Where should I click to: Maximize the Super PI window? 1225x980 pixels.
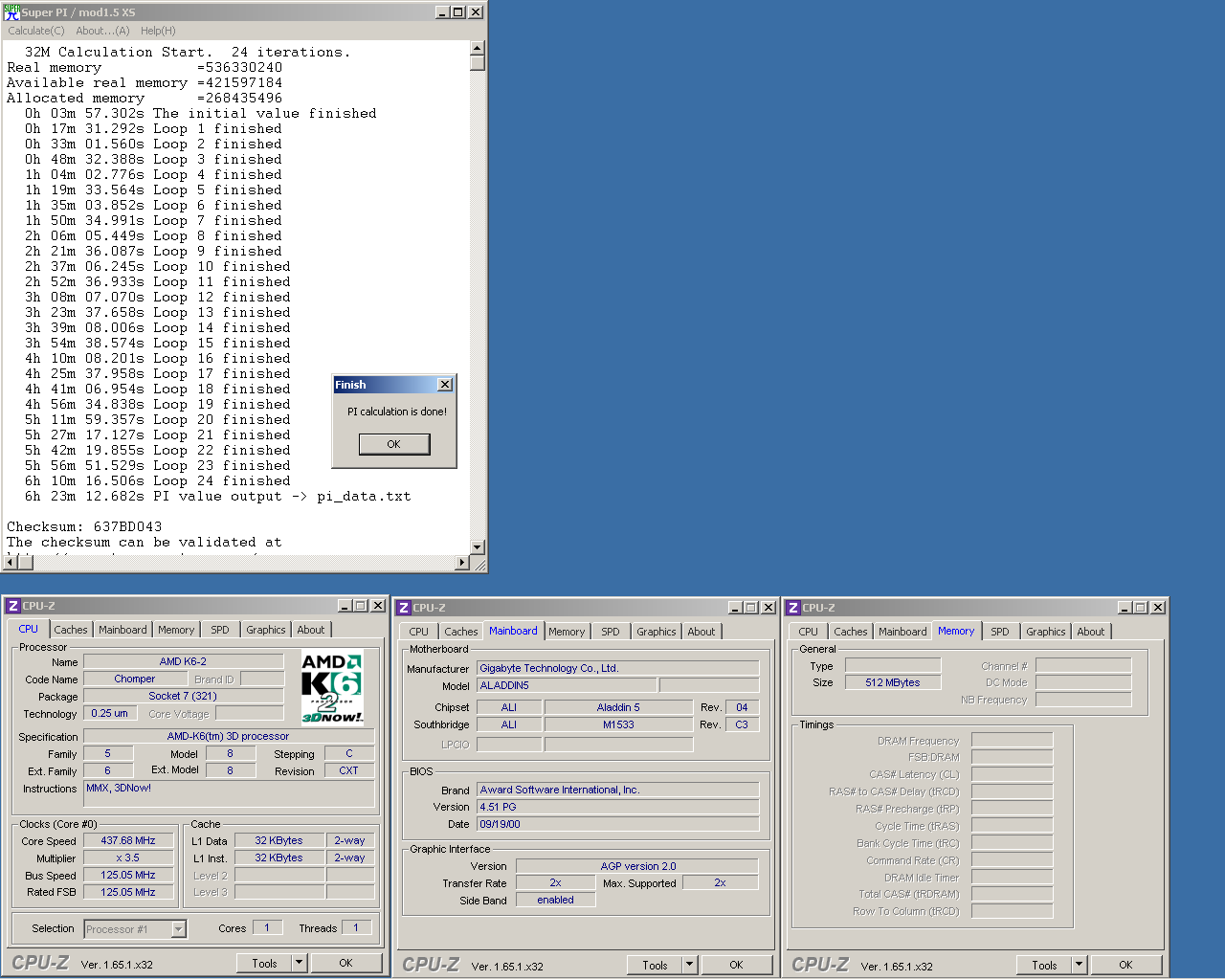click(x=458, y=11)
